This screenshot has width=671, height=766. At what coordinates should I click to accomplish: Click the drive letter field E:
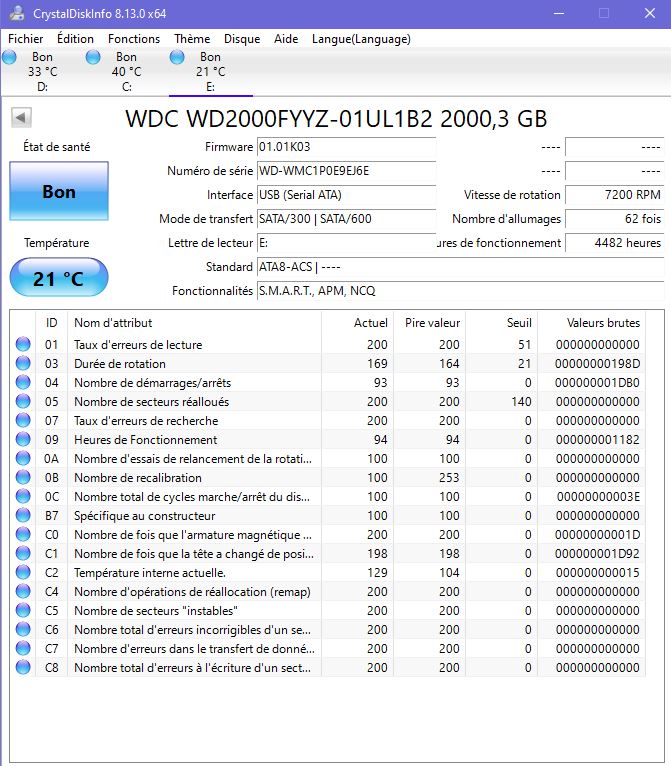click(x=346, y=243)
